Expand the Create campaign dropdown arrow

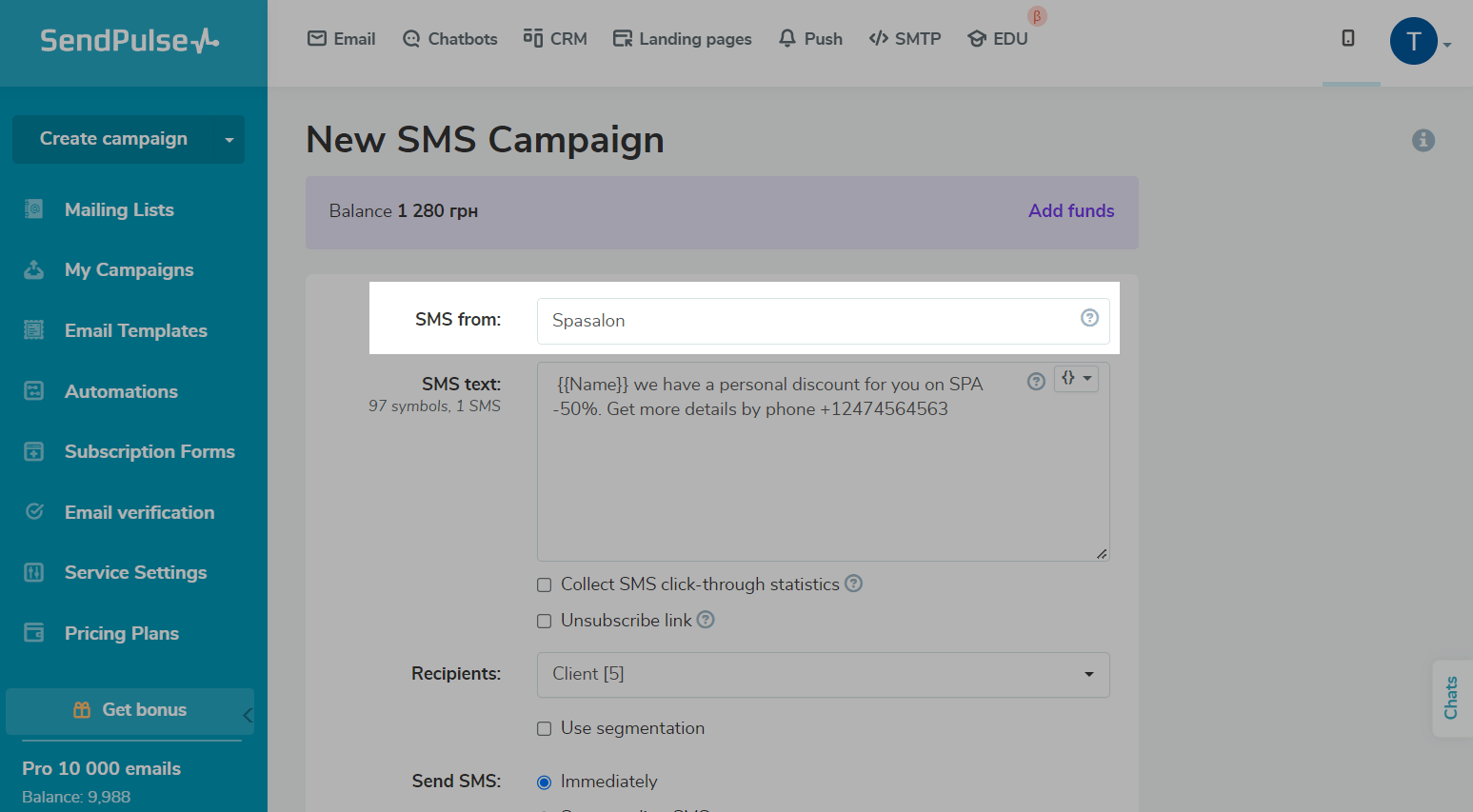click(229, 140)
